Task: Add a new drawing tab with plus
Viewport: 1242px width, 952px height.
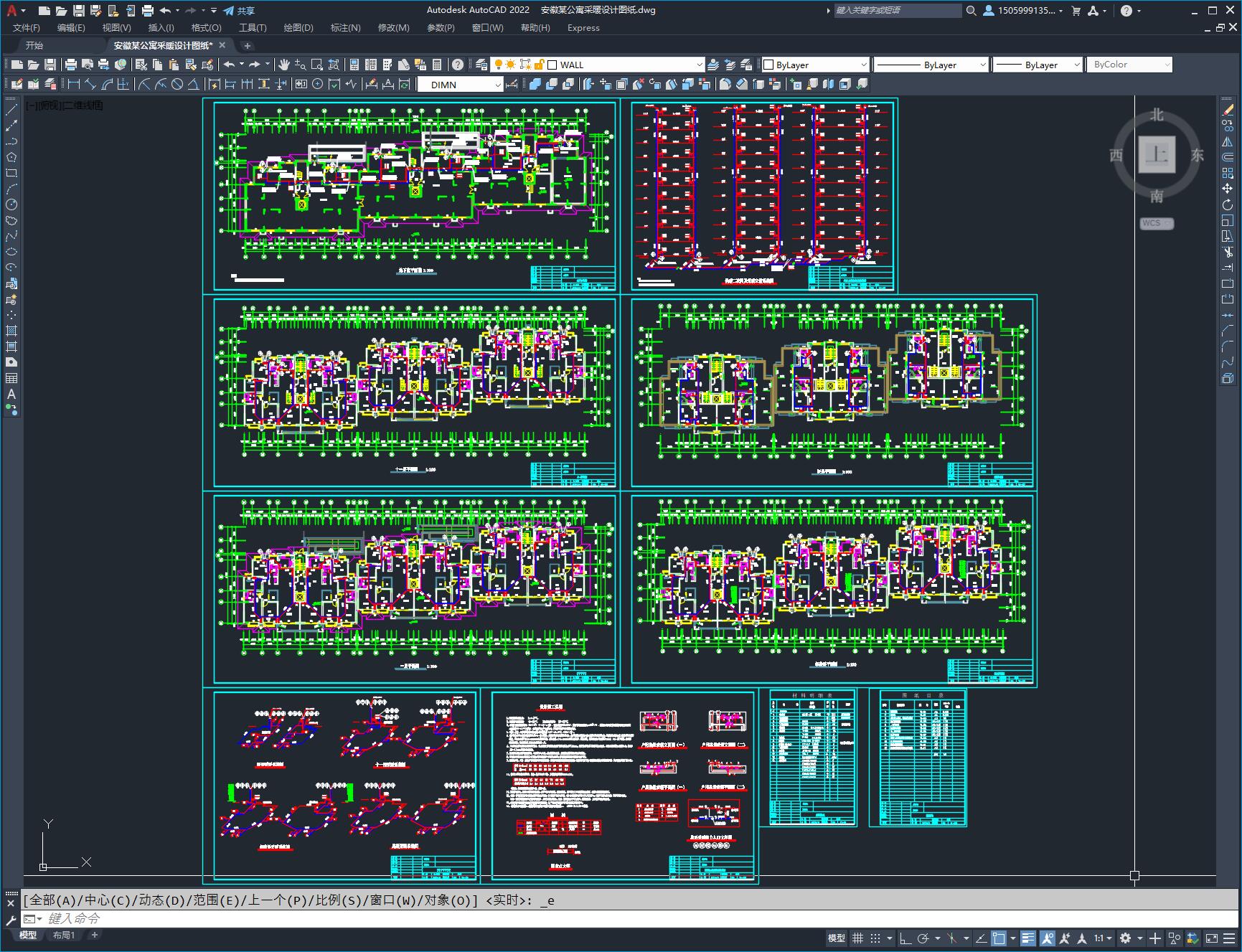Action: 248,45
